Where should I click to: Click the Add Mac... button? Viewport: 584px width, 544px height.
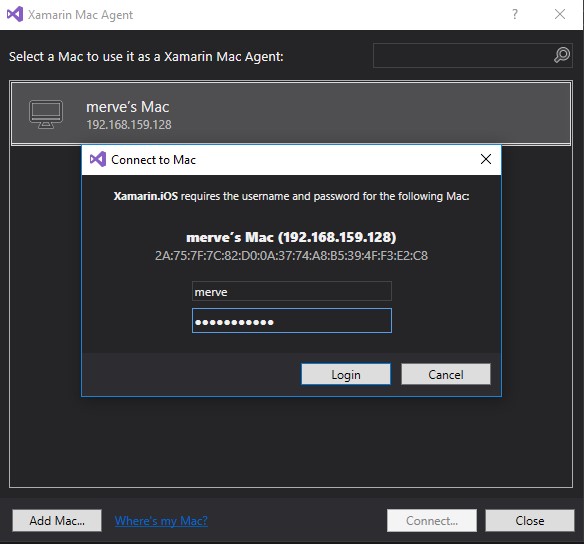click(x=57, y=520)
